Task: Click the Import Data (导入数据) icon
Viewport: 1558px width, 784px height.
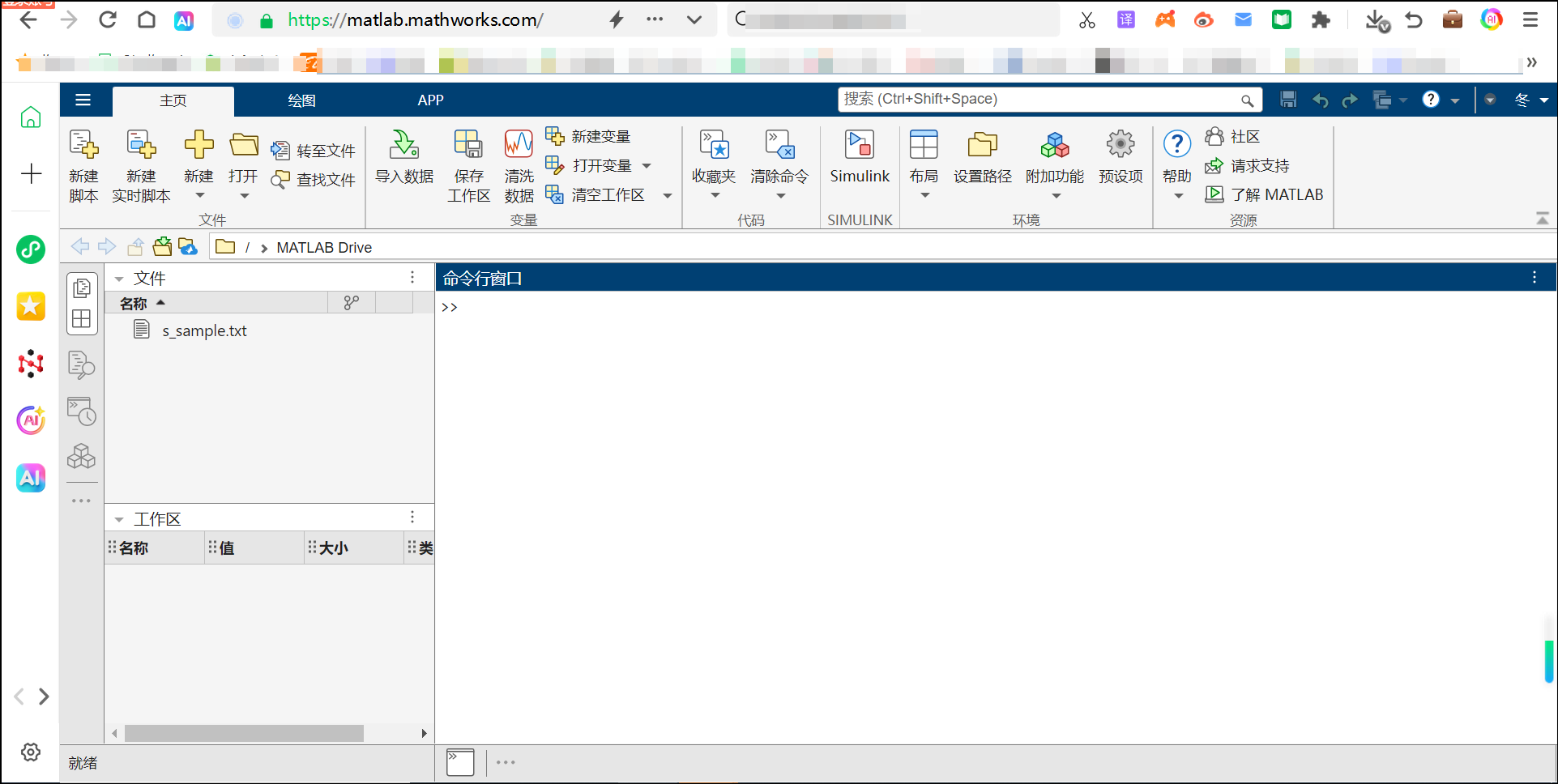Action: 404,145
